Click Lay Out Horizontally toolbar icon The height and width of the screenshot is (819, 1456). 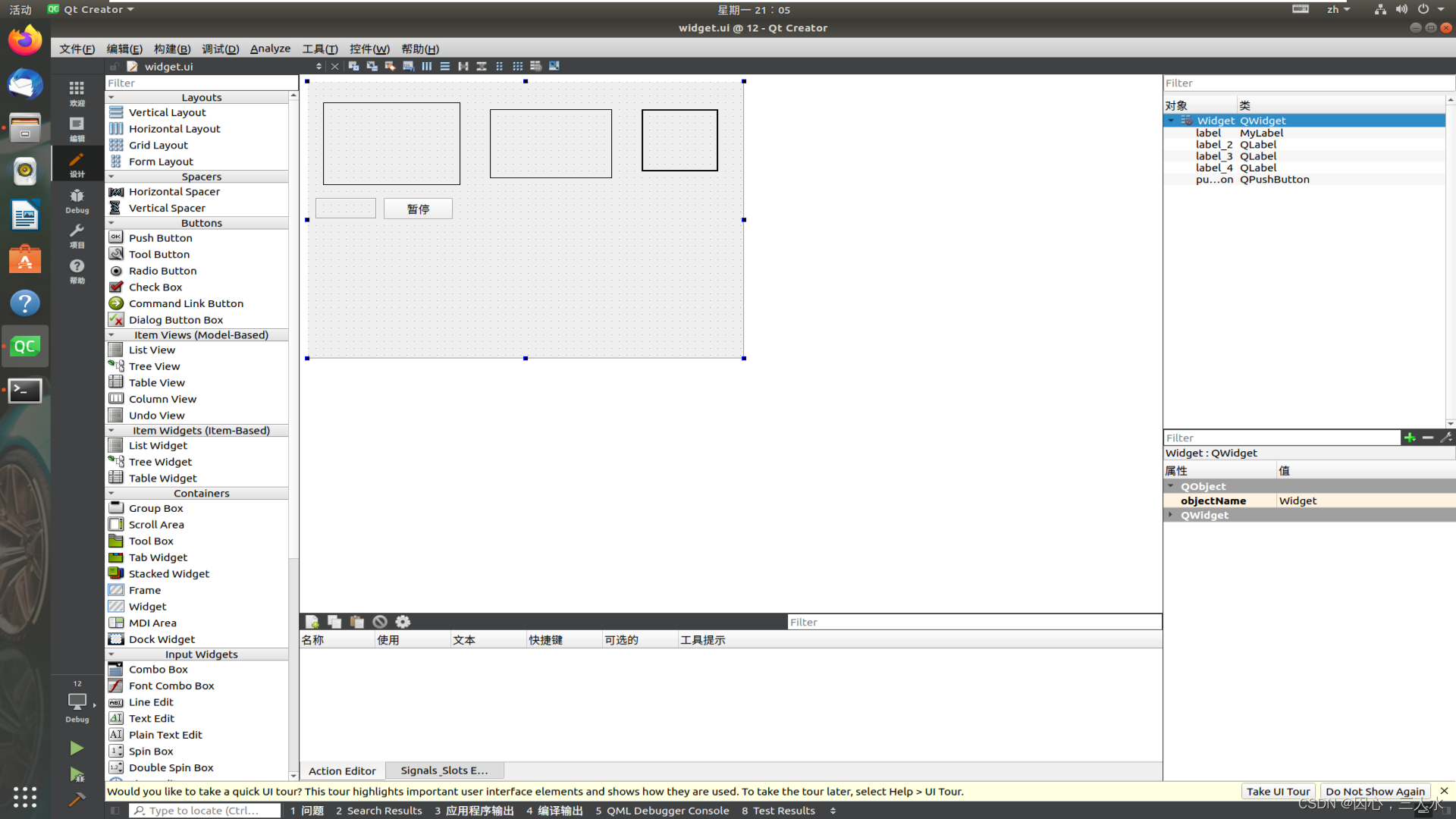(x=427, y=66)
